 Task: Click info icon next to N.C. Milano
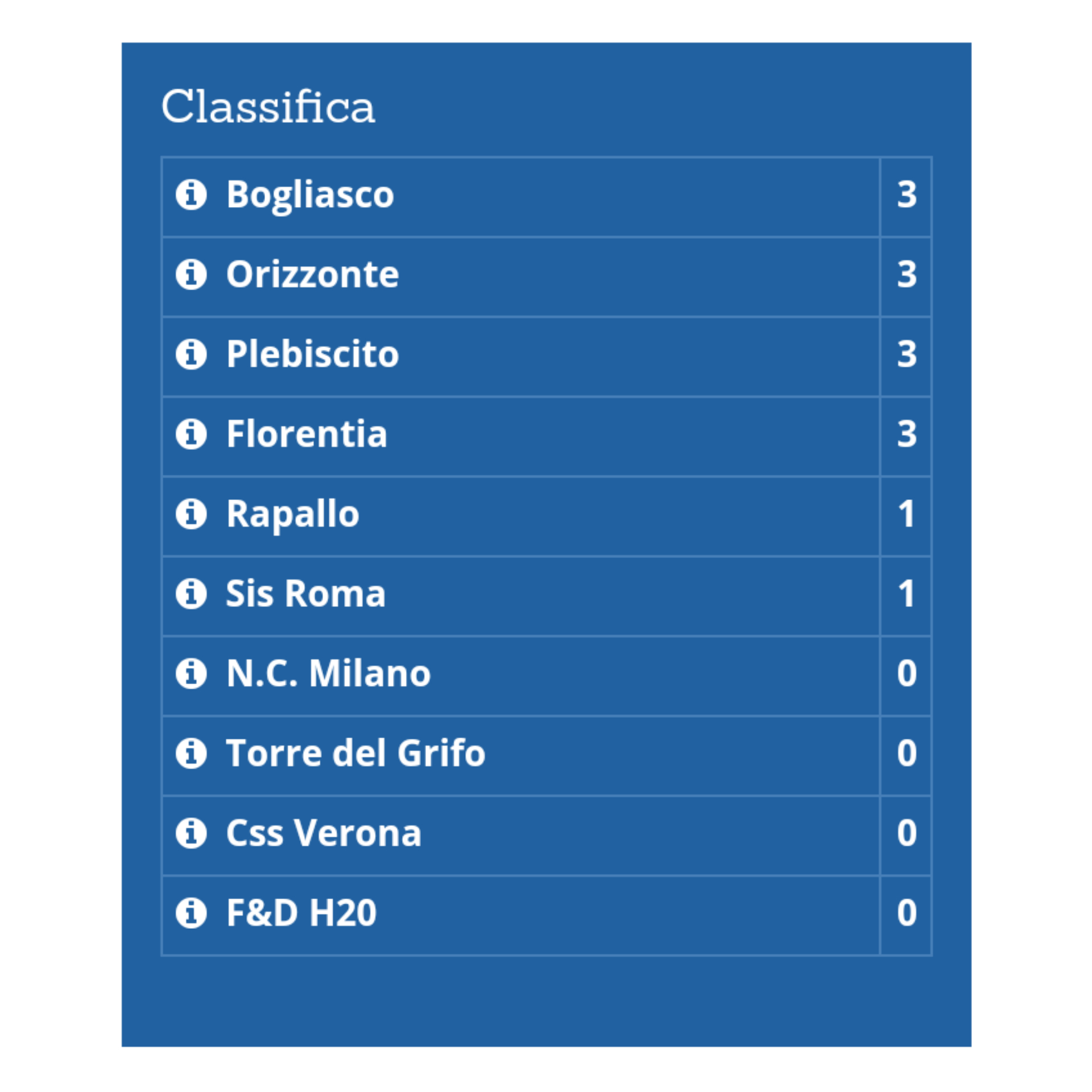point(191,673)
